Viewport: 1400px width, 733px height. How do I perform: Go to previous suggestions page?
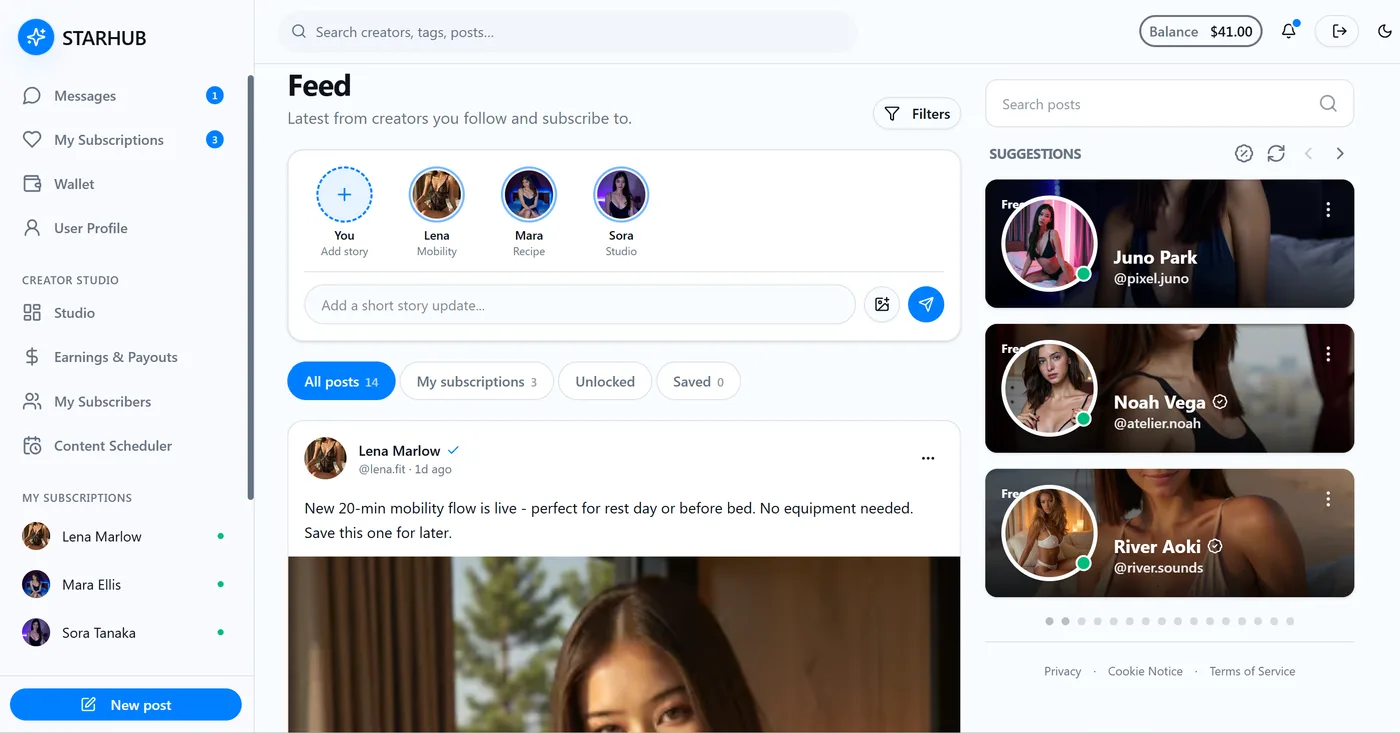[x=1308, y=154]
